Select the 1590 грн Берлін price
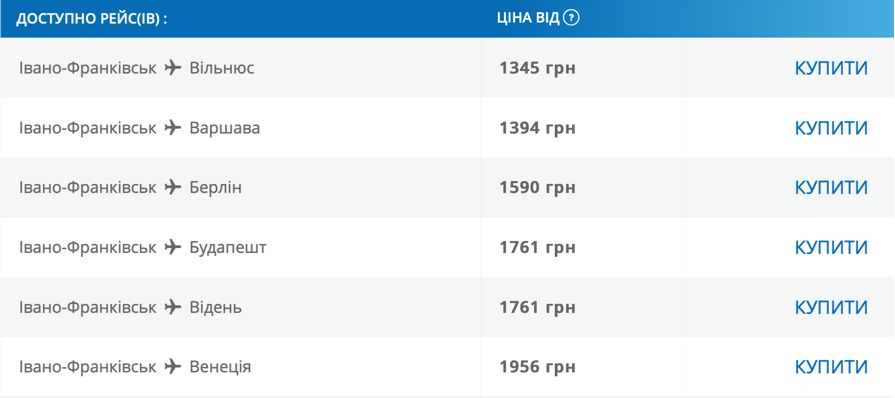The image size is (895, 398). 537,187
